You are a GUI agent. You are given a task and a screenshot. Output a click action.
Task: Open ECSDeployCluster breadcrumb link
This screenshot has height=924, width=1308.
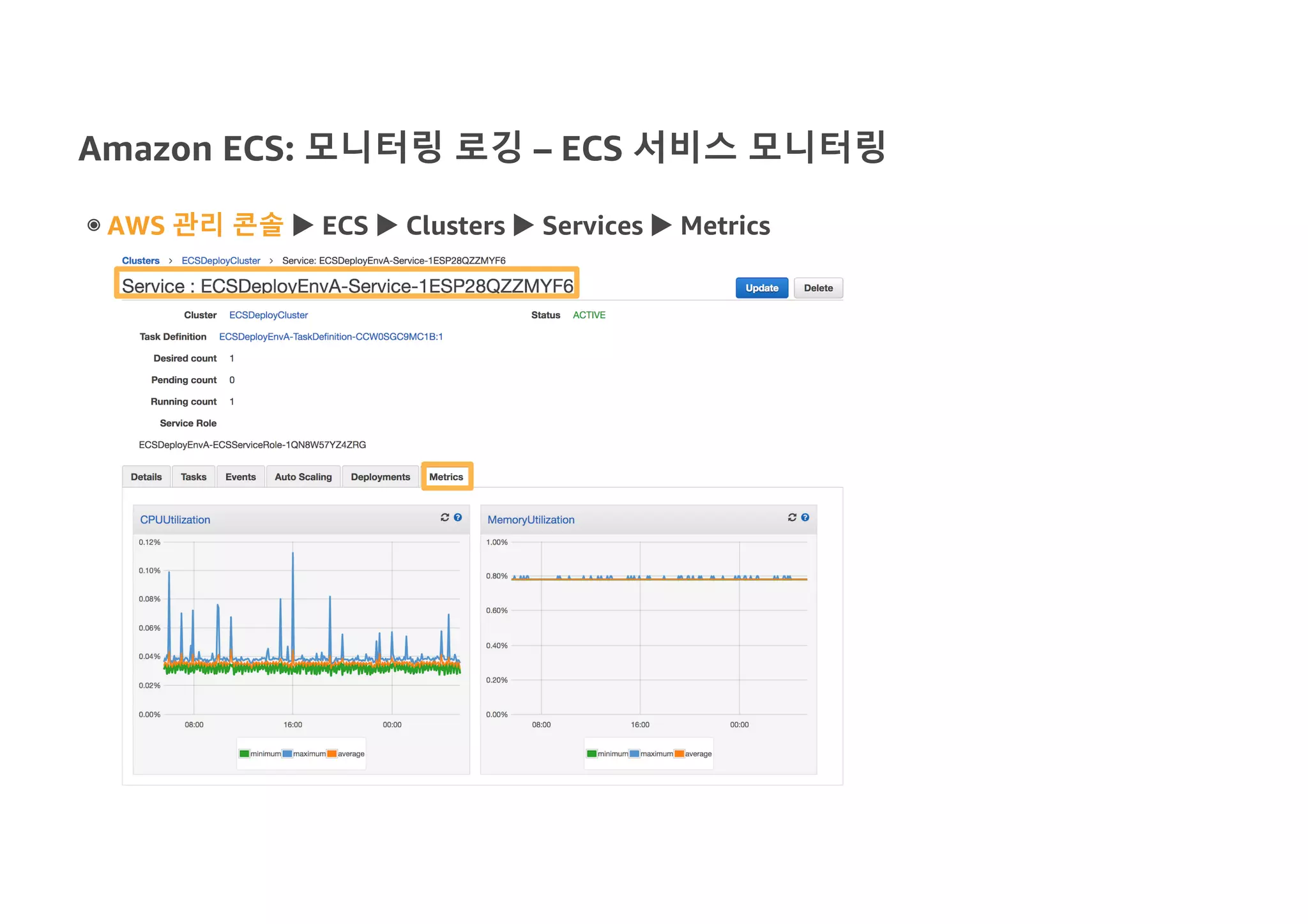pos(221,261)
